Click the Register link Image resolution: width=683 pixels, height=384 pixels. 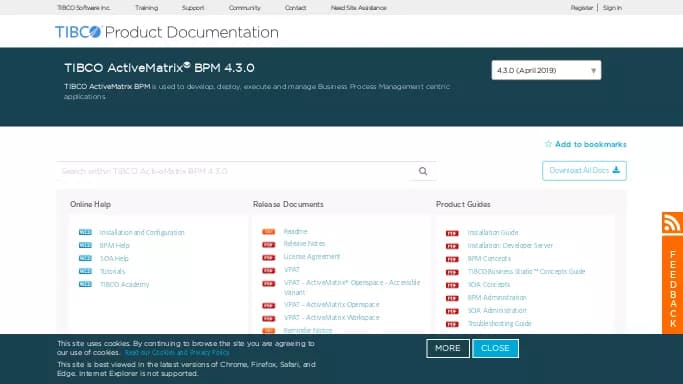click(x=582, y=8)
